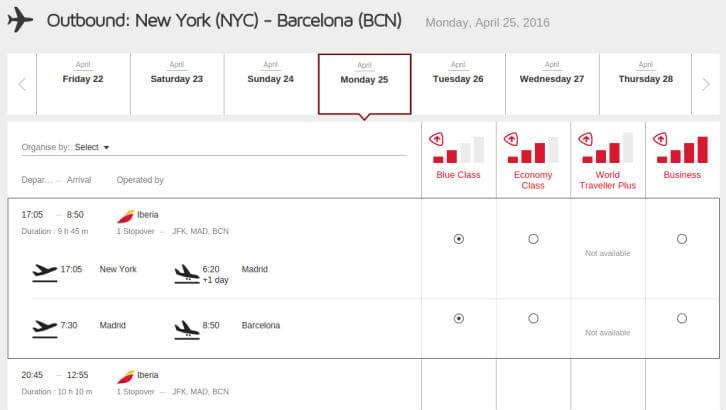Click the landing icon for 8:50 Barcelona
Image resolution: width=726 pixels, height=410 pixels.
[x=187, y=329]
